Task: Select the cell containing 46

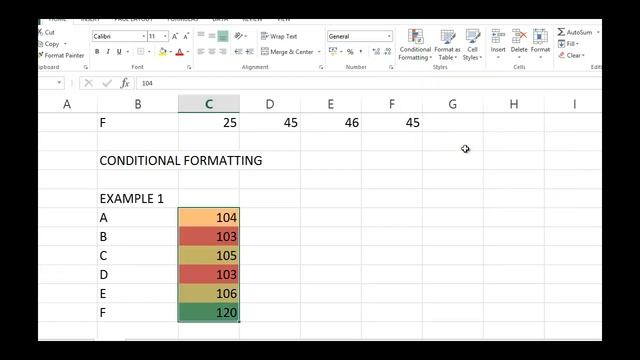Action: (x=331, y=122)
